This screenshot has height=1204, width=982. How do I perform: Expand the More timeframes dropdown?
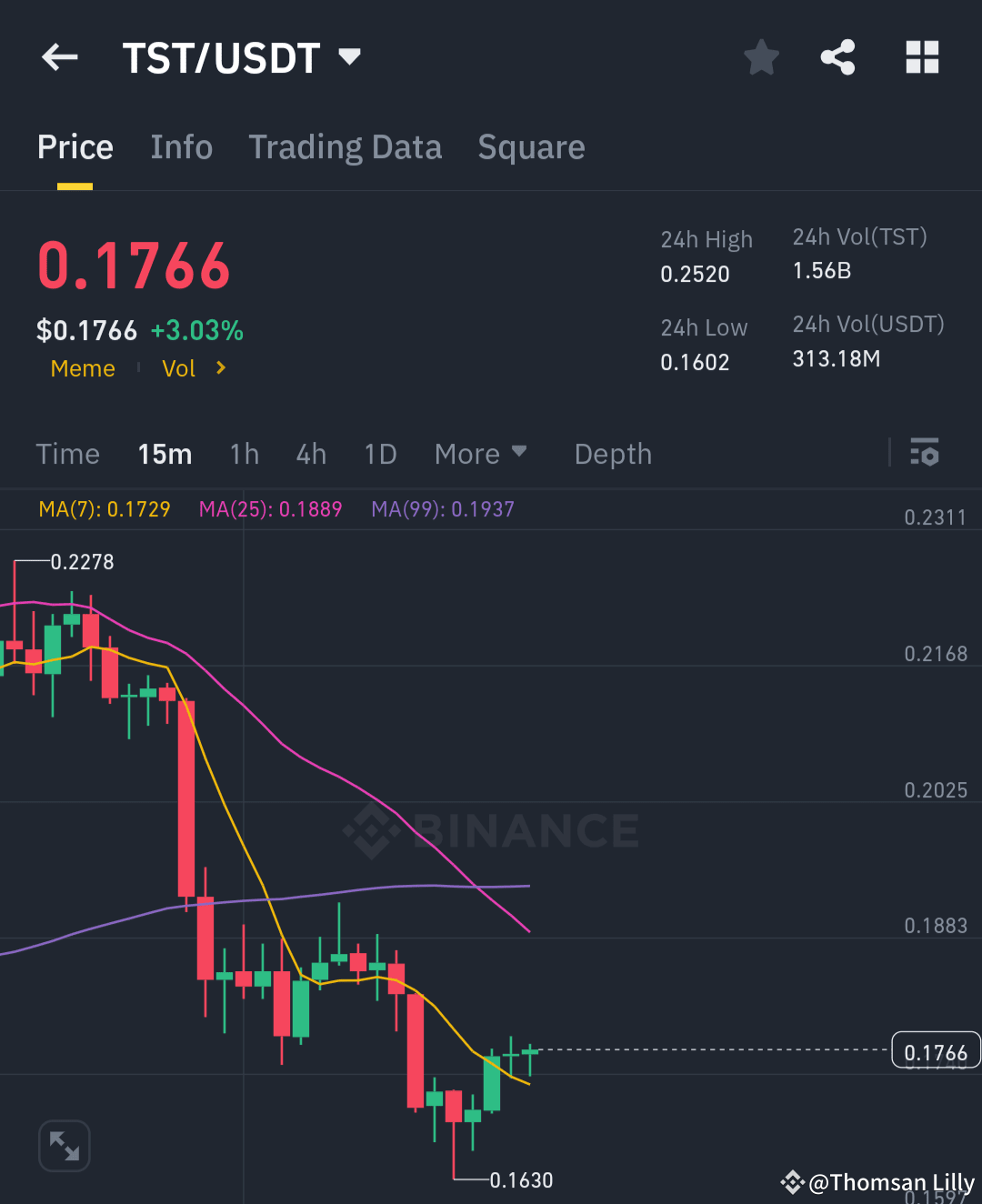coord(481,454)
